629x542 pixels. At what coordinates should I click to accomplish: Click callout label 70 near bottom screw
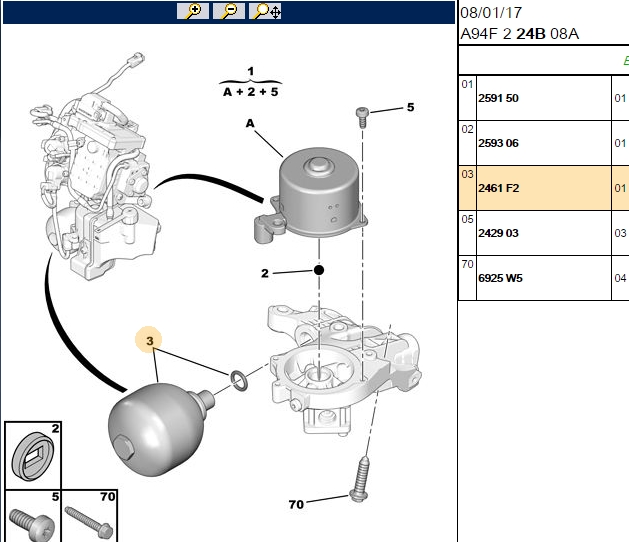click(296, 504)
